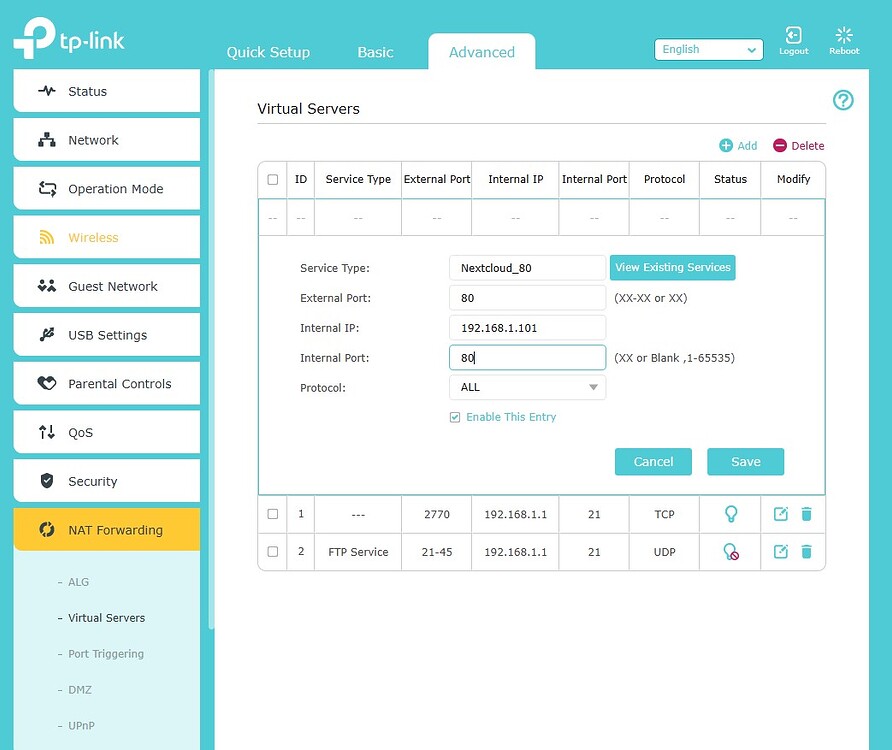
Task: Click the Add plus icon
Action: pos(726,146)
